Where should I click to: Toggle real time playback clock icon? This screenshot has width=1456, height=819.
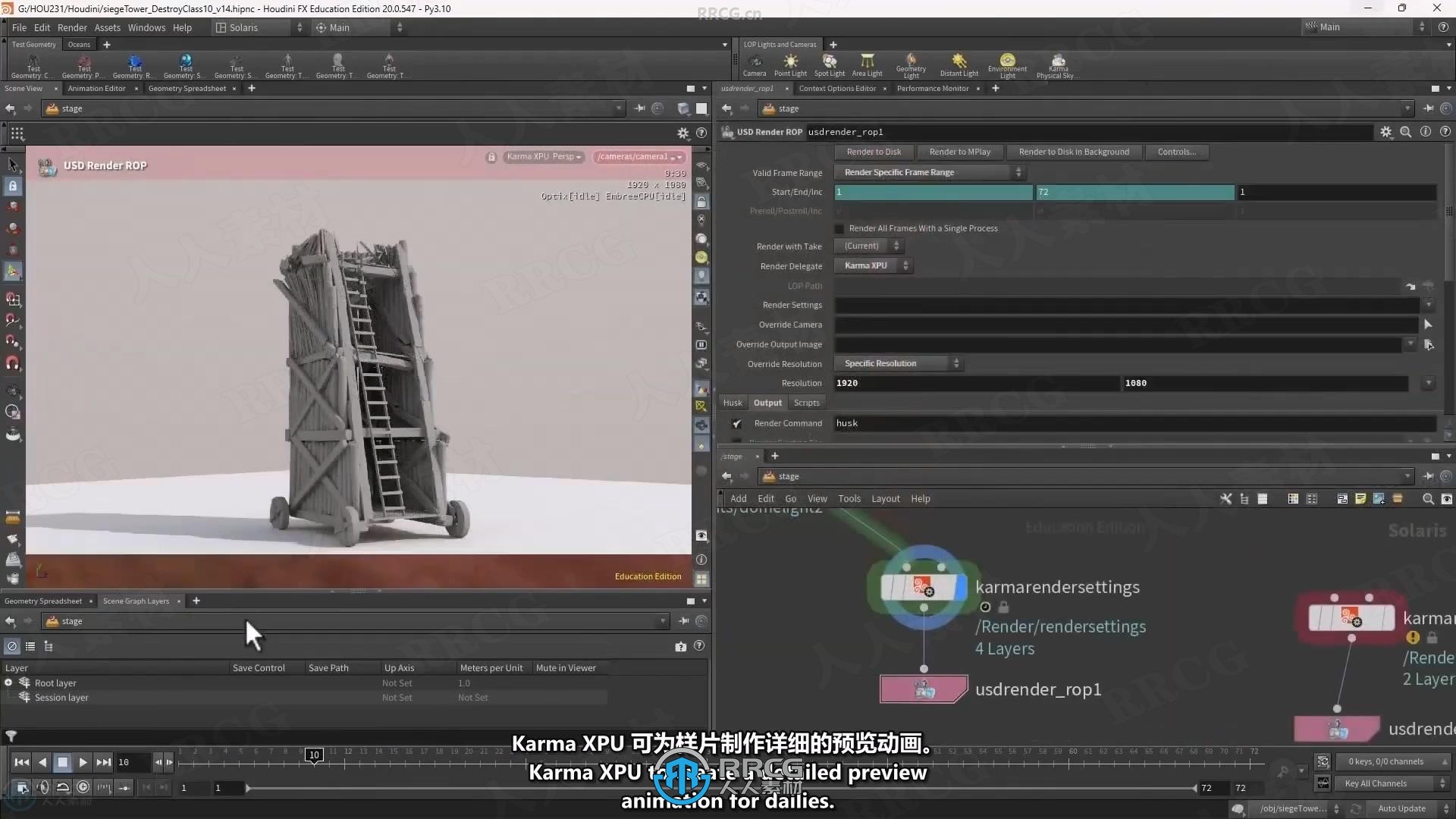pos(83,787)
